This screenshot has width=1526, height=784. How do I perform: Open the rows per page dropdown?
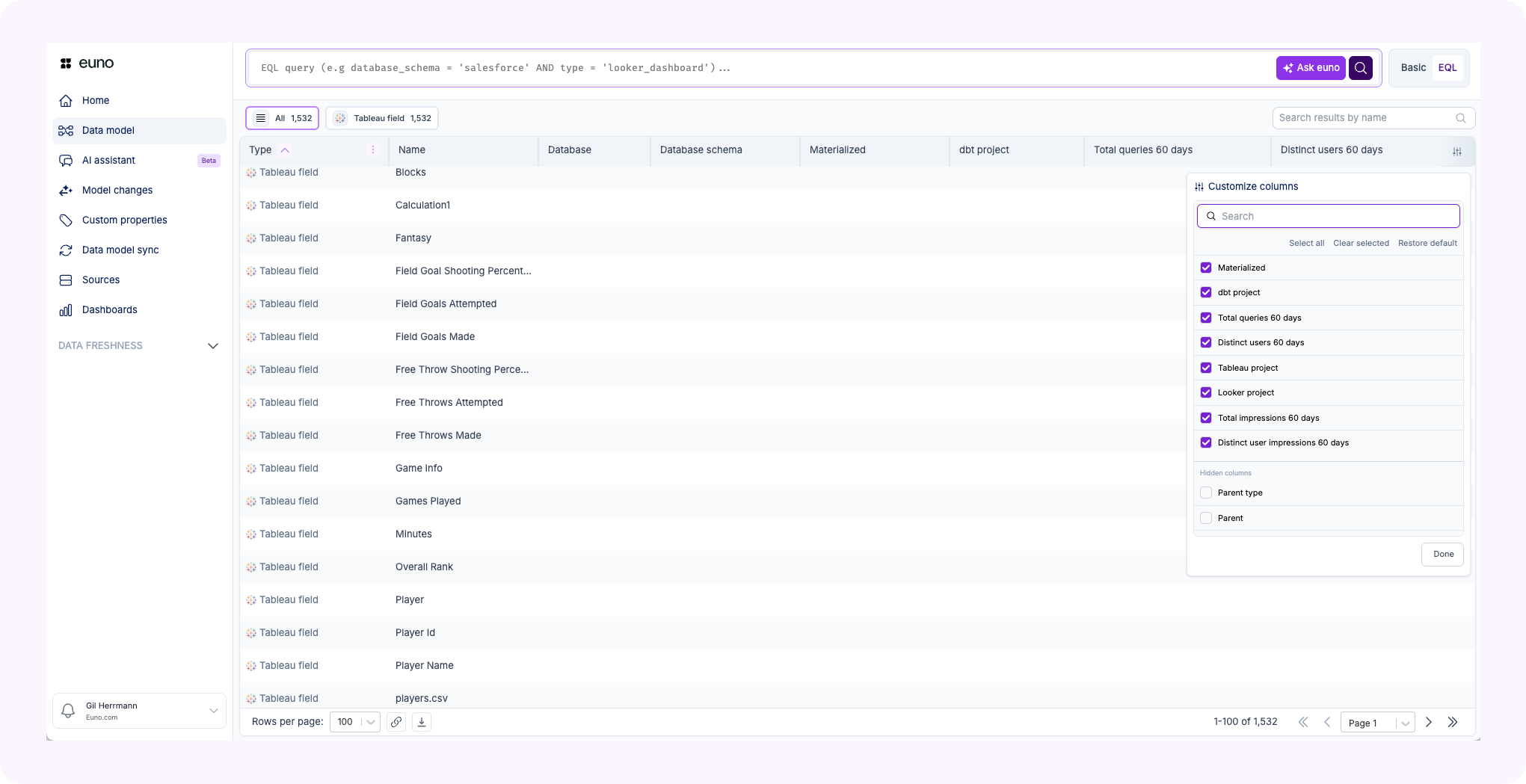355,722
